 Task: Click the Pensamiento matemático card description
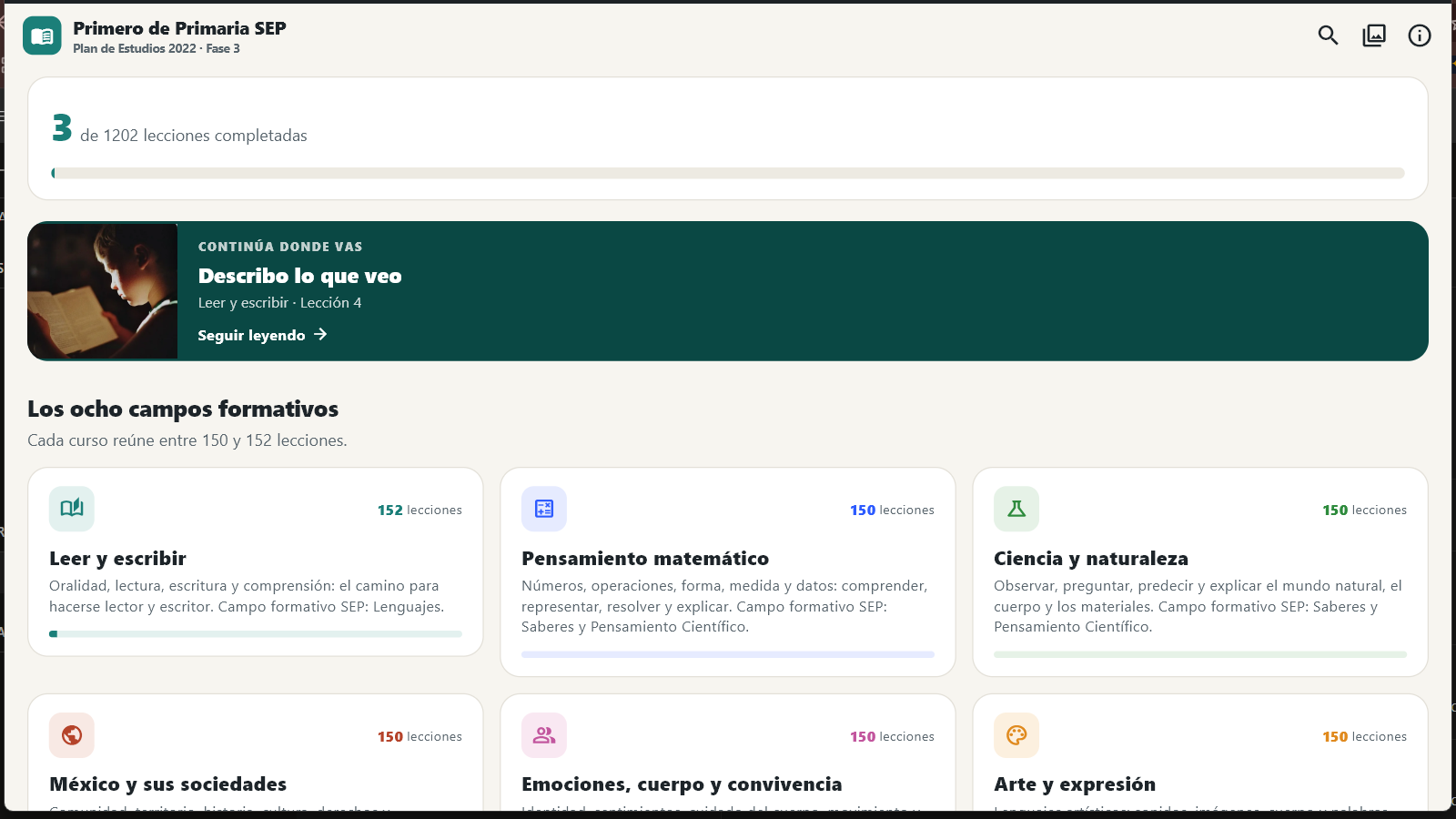click(724, 606)
